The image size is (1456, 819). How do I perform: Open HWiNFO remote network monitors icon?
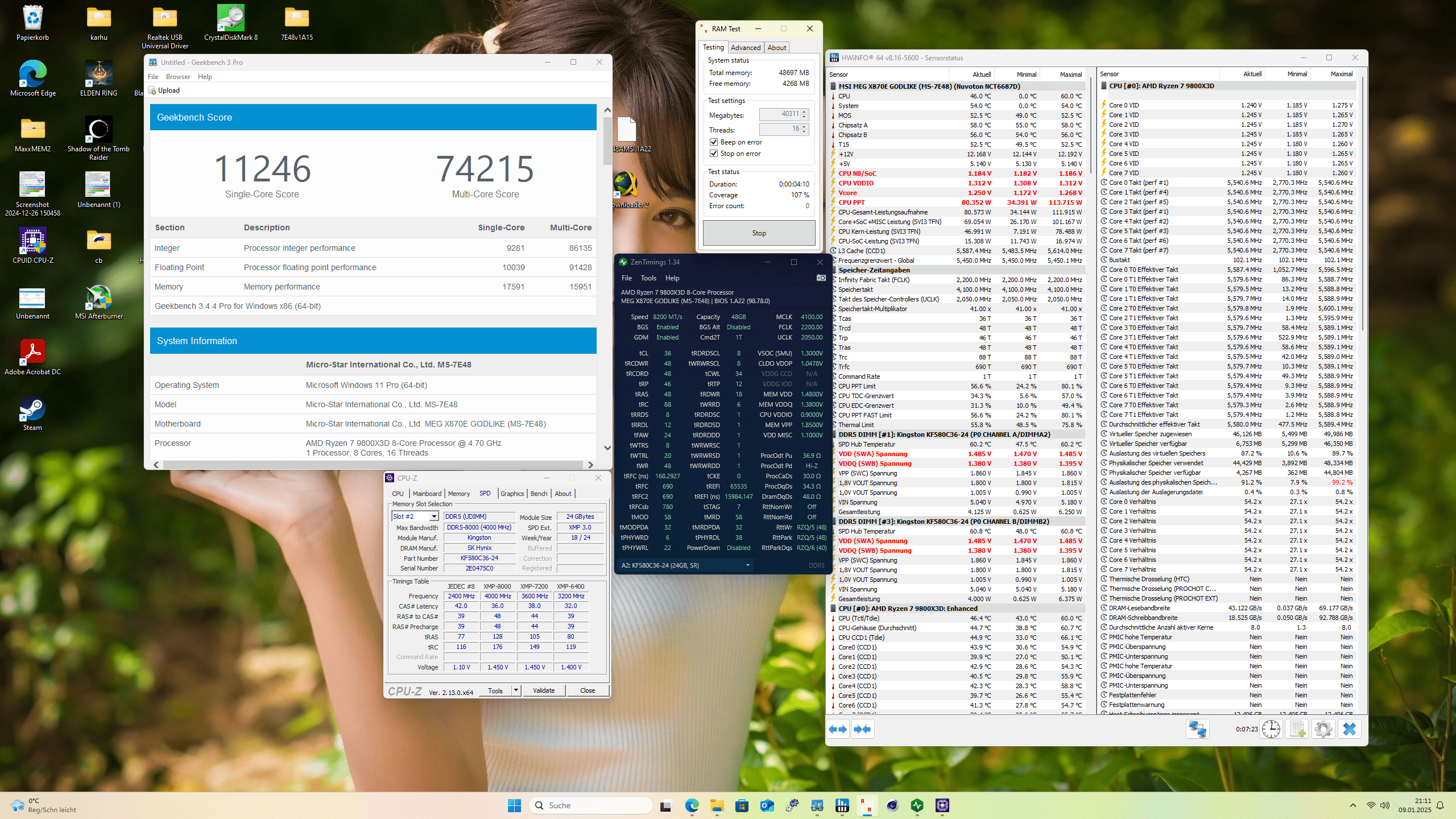1197,729
